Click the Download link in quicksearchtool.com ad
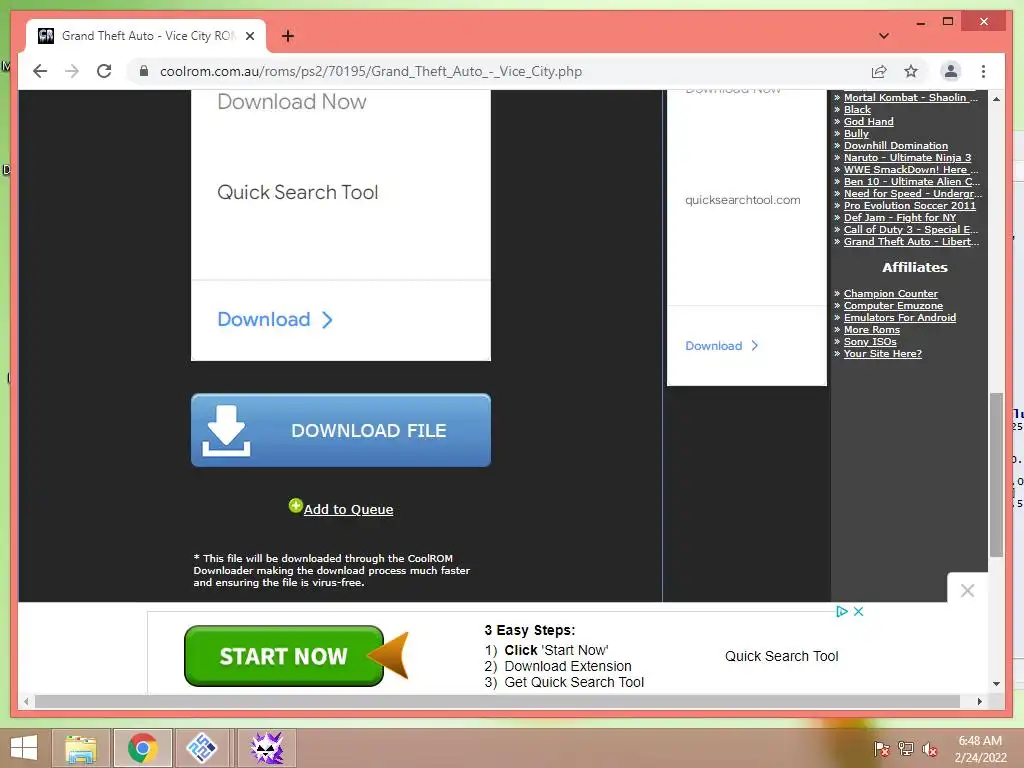The image size is (1024, 768). pos(713,345)
